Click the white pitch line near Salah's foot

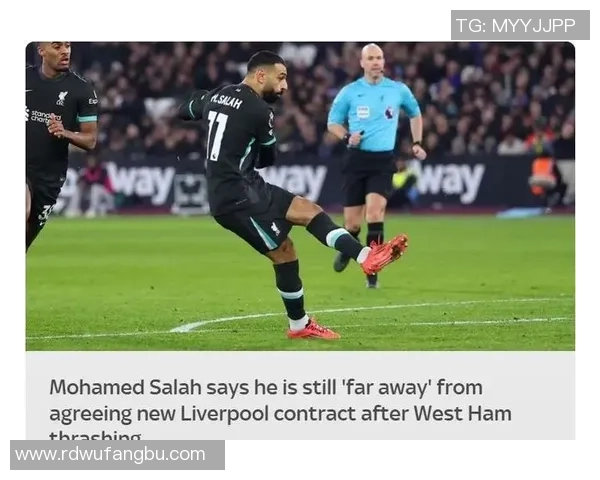[x=230, y=323]
